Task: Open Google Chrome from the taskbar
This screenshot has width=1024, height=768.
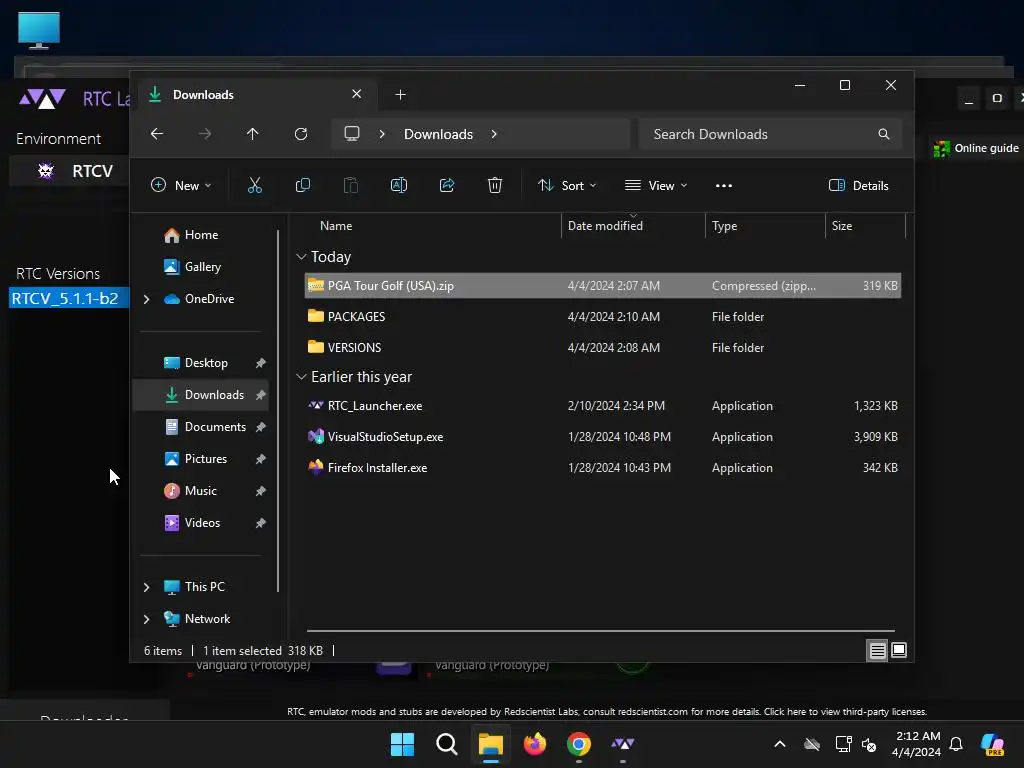Action: pos(579,744)
